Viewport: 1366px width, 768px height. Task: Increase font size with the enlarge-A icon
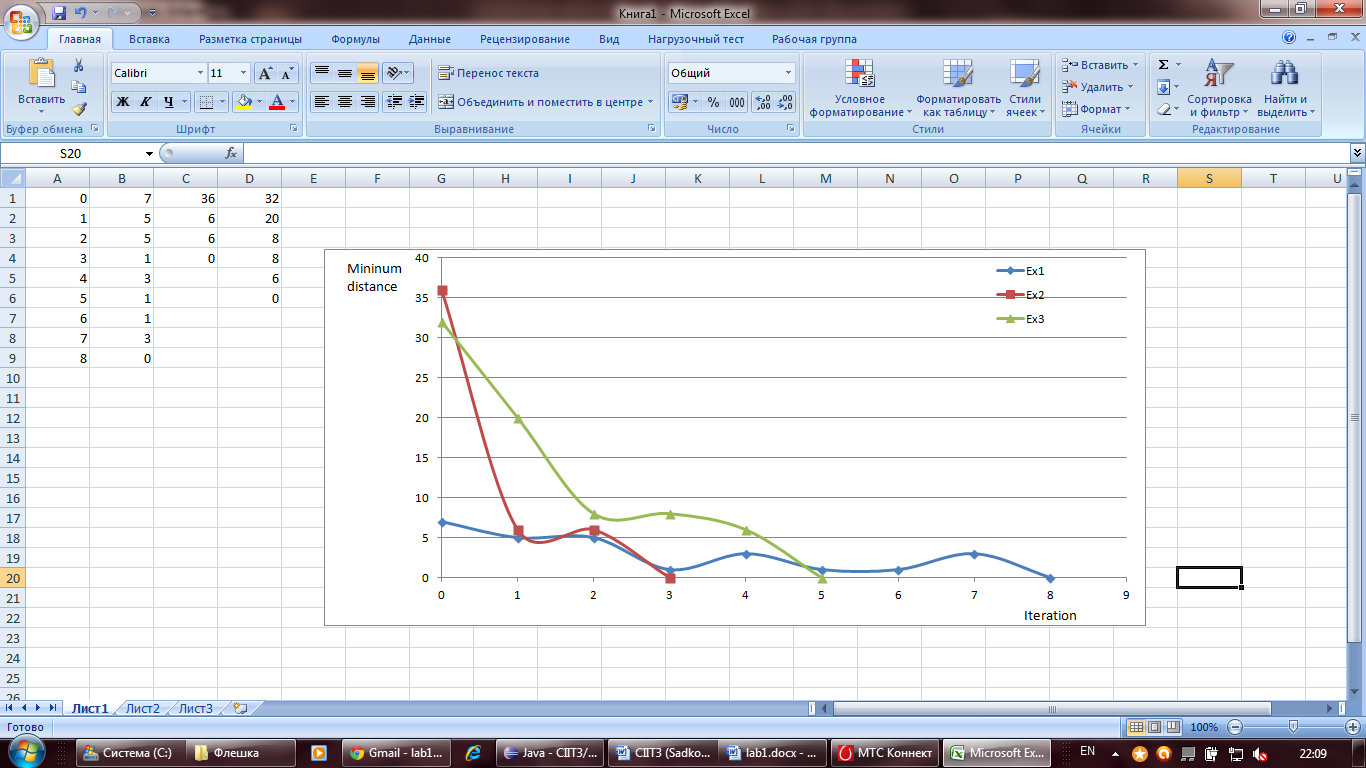coord(265,73)
